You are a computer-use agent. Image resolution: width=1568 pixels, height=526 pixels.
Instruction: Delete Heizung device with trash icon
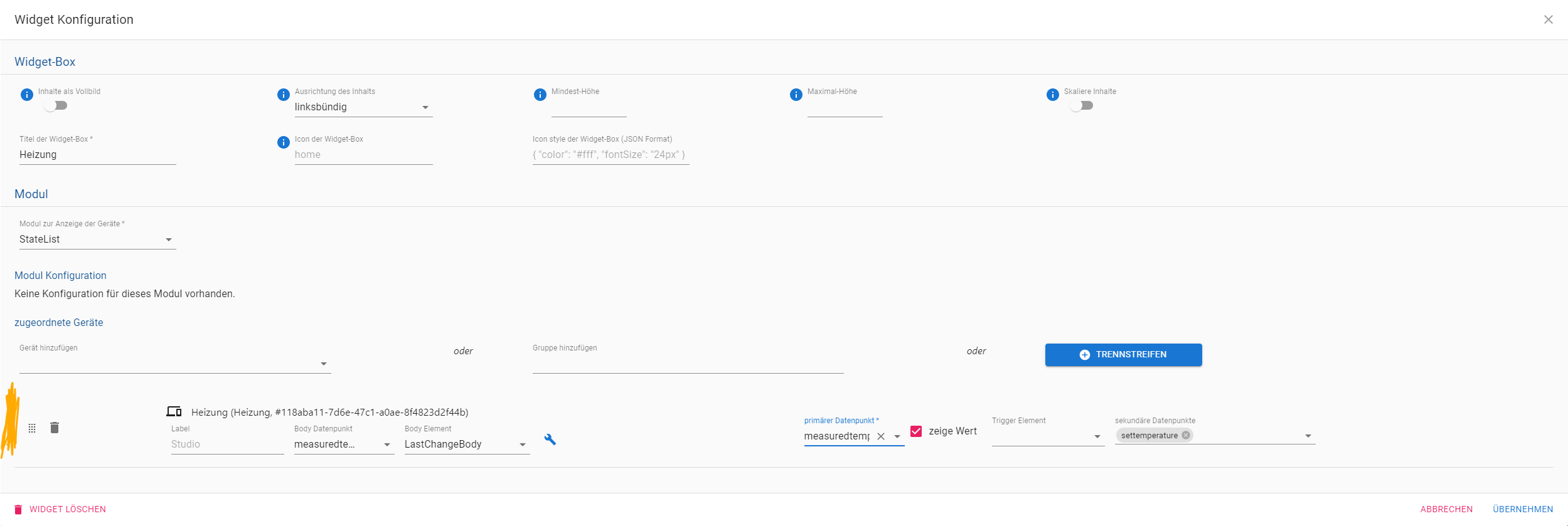coord(55,428)
